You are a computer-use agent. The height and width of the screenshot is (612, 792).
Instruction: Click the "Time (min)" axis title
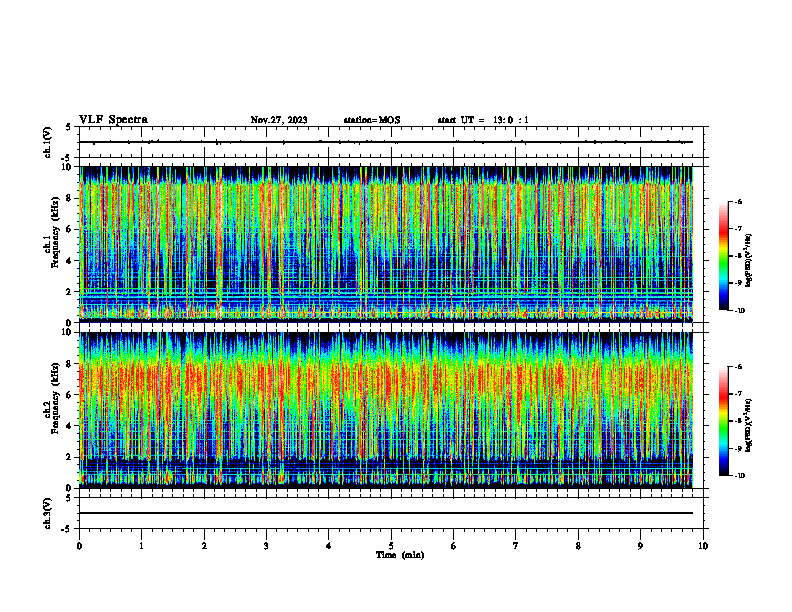point(400,555)
